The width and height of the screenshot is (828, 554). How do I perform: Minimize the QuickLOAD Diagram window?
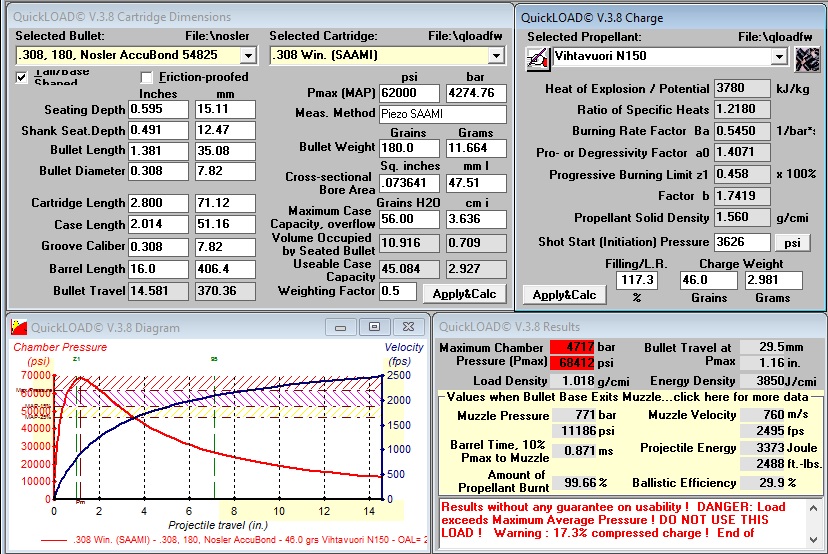click(x=340, y=327)
